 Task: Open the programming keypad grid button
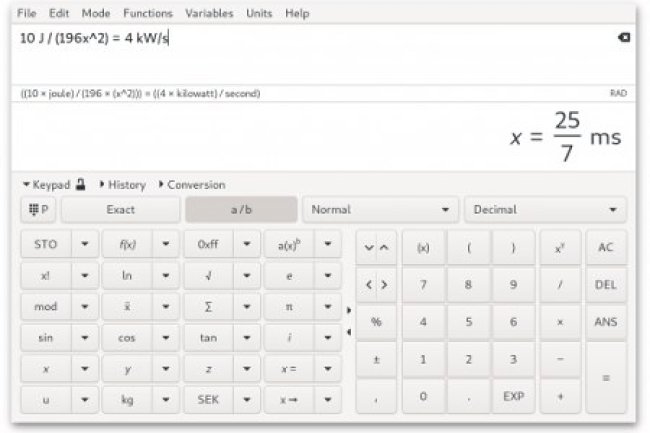pos(40,210)
